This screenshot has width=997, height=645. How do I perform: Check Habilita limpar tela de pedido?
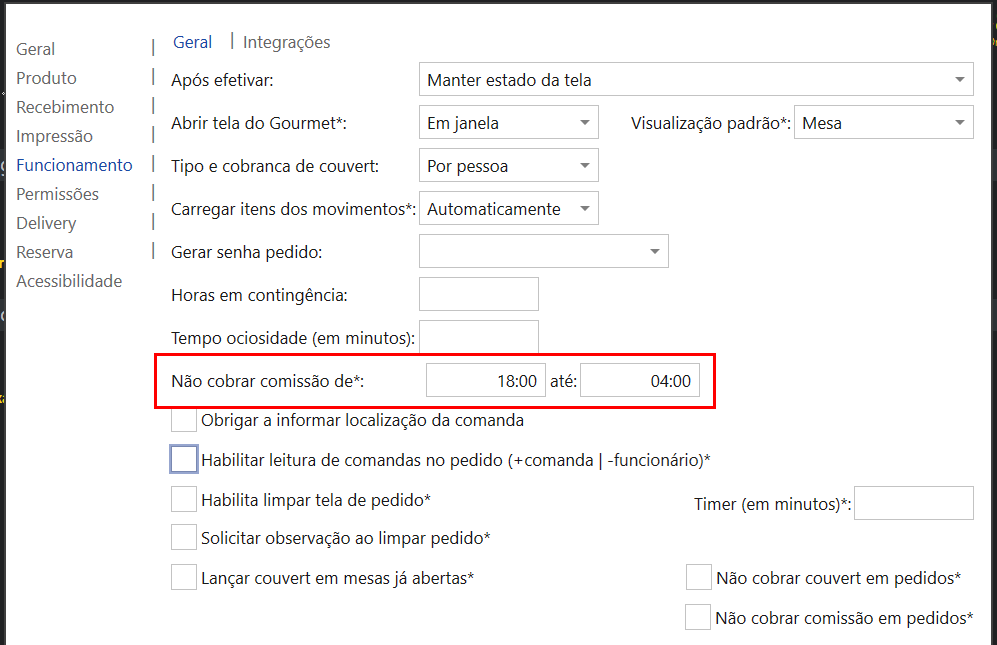click(x=184, y=498)
